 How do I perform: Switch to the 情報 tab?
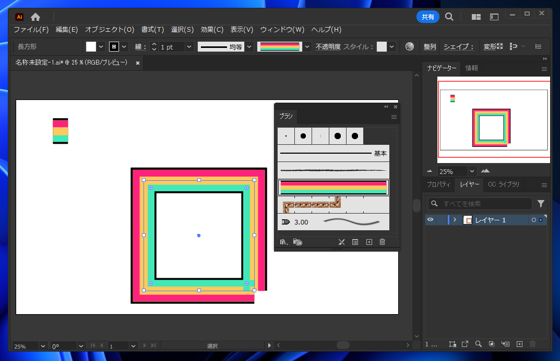tap(471, 68)
